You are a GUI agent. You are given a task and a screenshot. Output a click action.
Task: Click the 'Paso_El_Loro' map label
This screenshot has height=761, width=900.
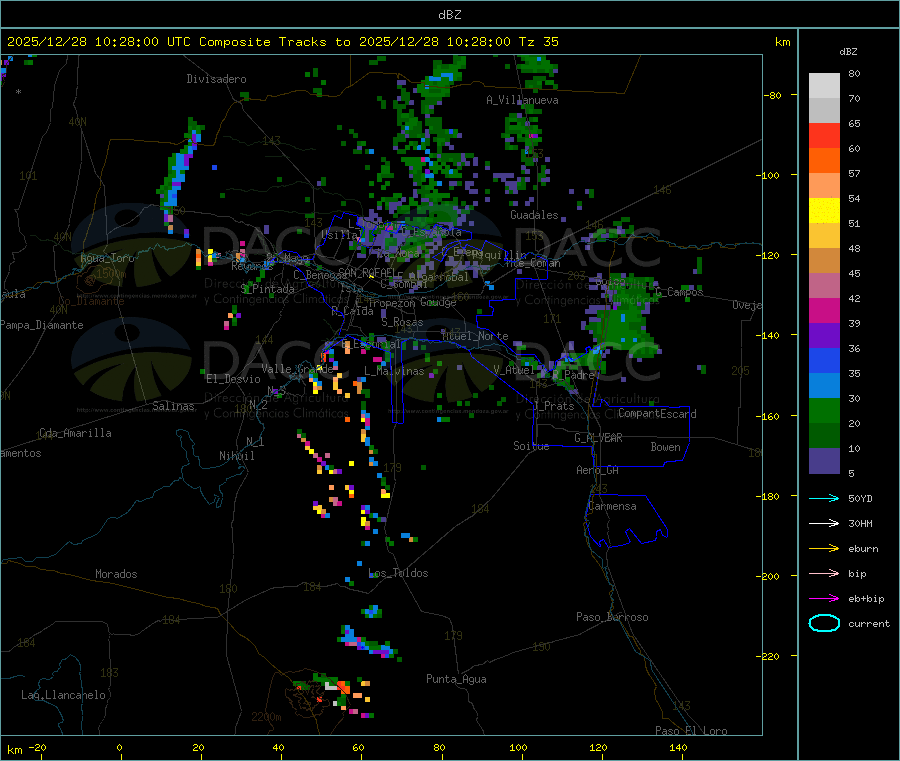(x=691, y=731)
